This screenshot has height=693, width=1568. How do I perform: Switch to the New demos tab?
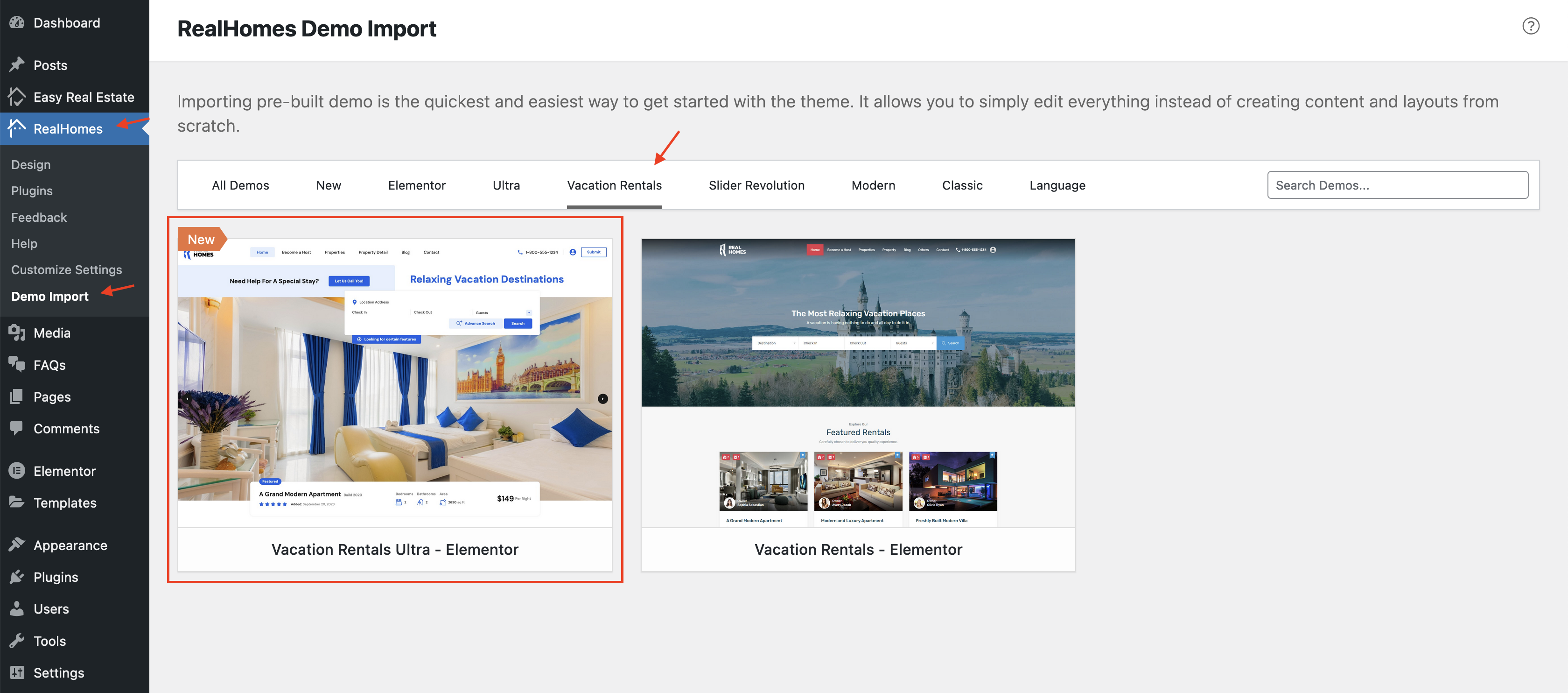329,185
